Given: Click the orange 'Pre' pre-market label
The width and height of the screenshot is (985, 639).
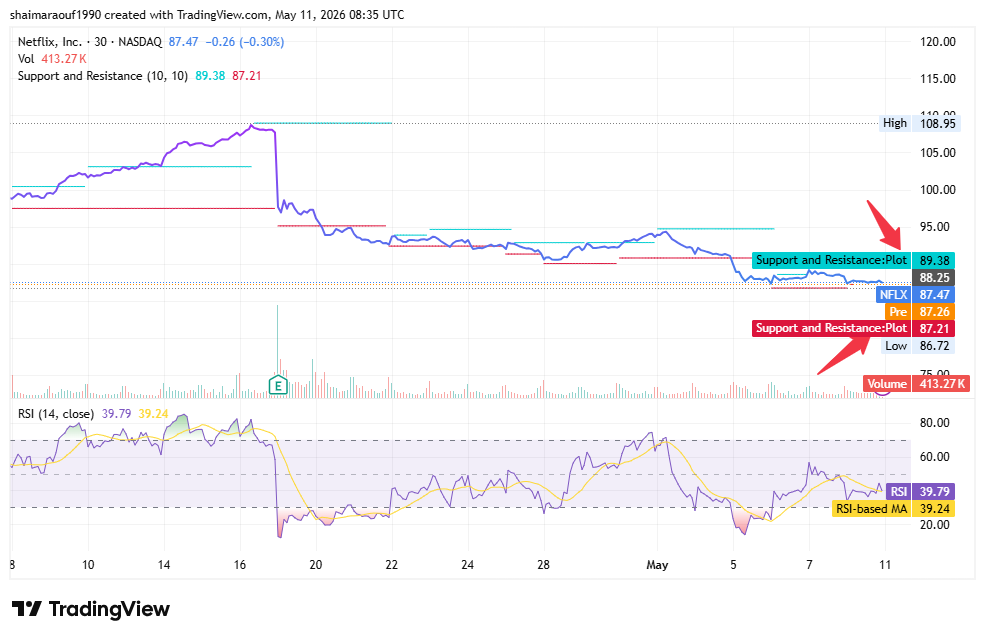Looking at the screenshot, I should click(898, 312).
